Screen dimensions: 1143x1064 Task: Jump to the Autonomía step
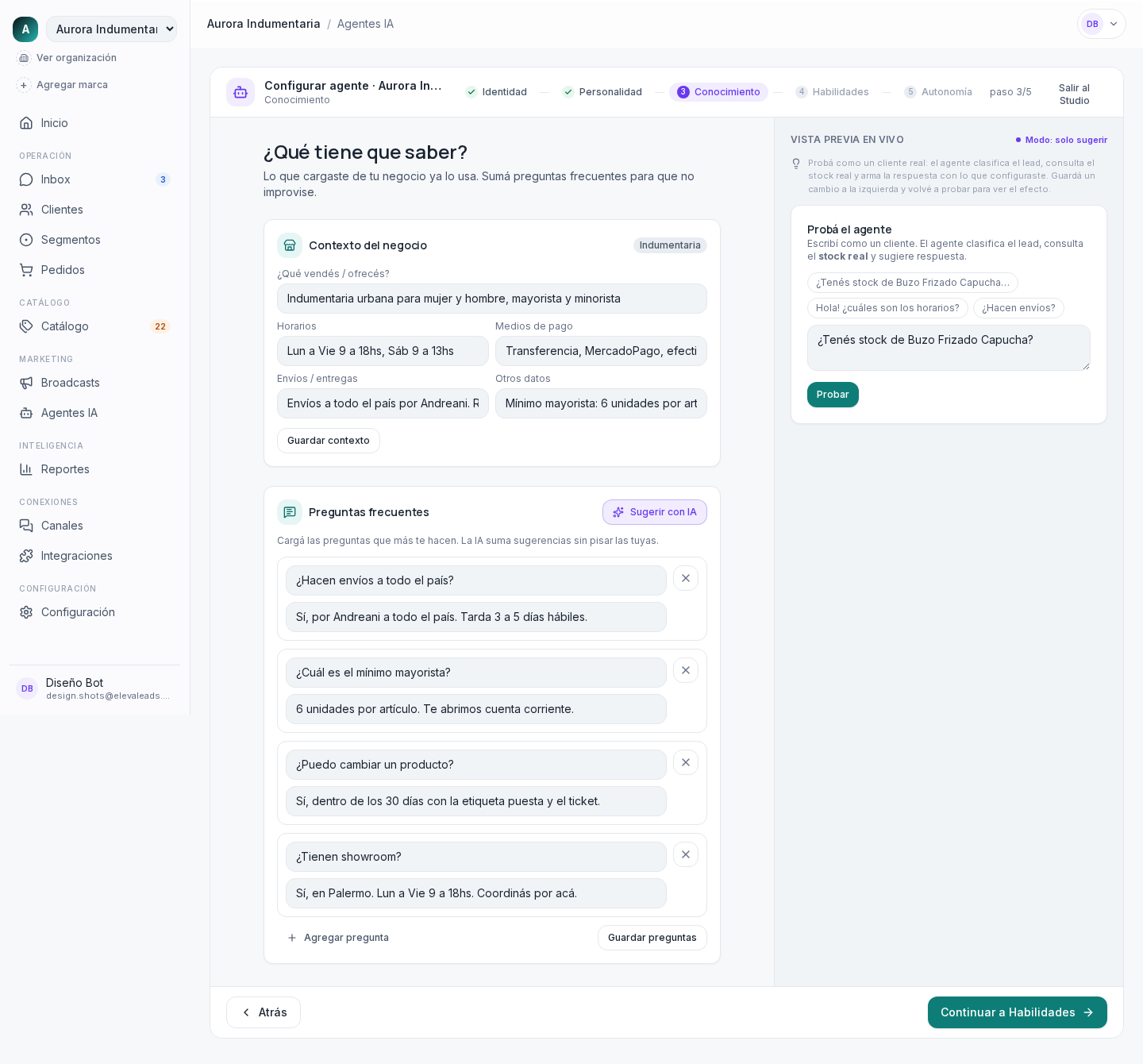(x=938, y=92)
